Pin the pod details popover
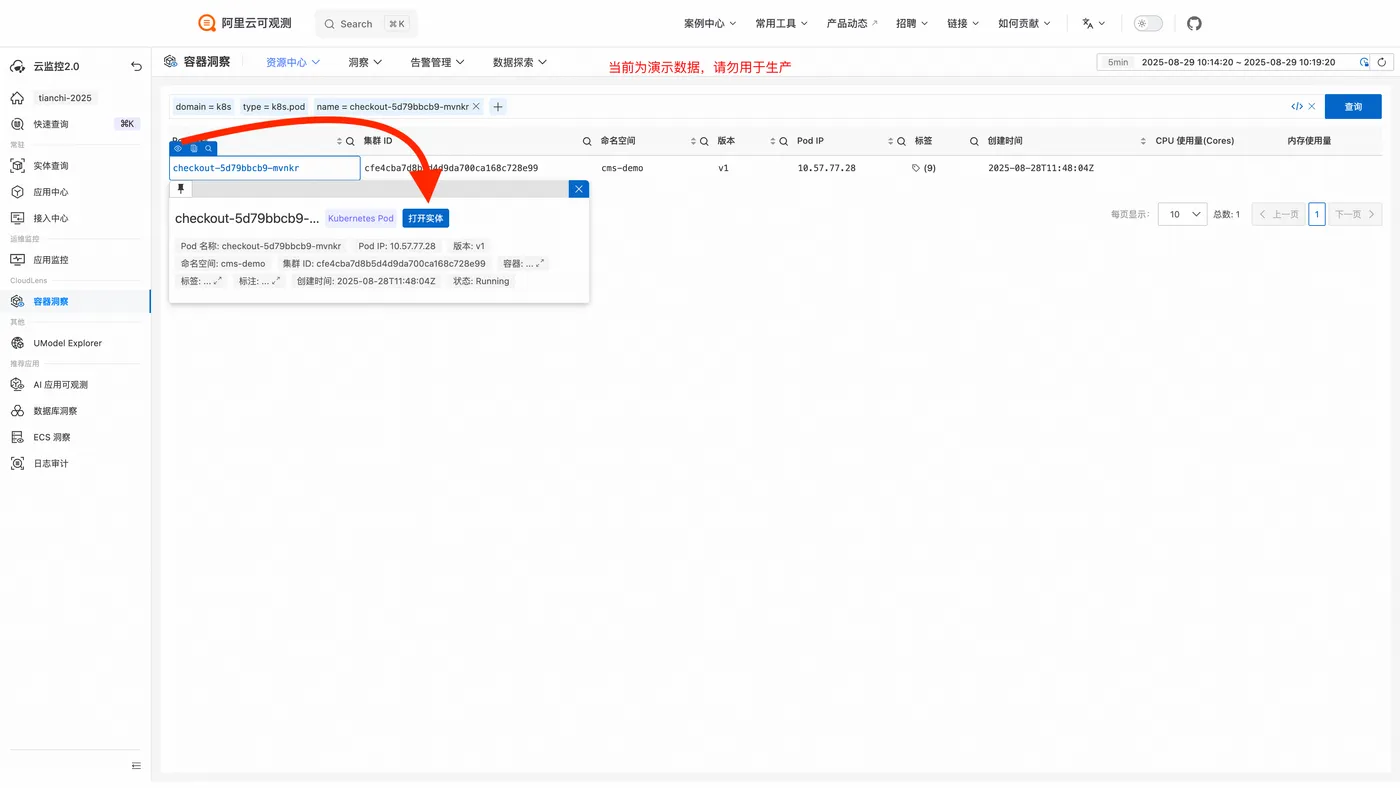1400x788 pixels. [181, 188]
